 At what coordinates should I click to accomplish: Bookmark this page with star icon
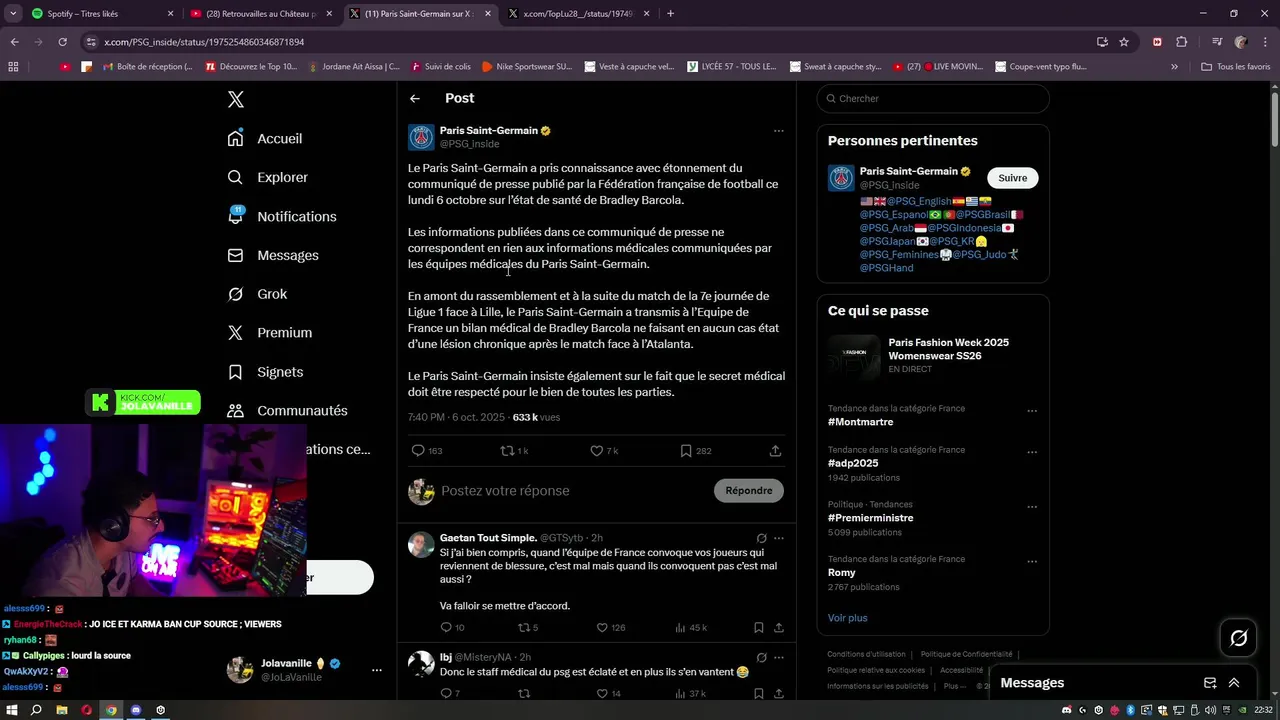coord(1124,42)
